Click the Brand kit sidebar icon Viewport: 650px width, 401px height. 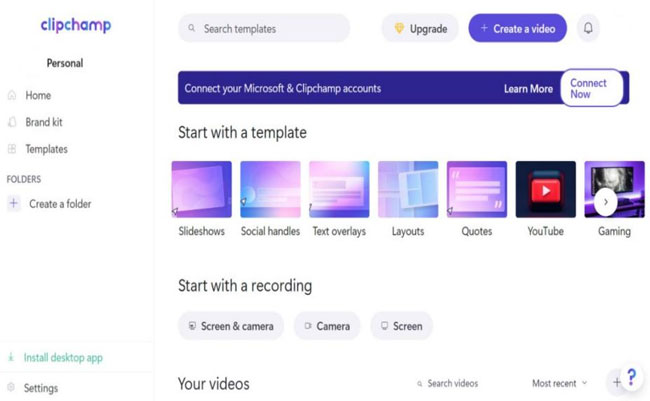12,122
